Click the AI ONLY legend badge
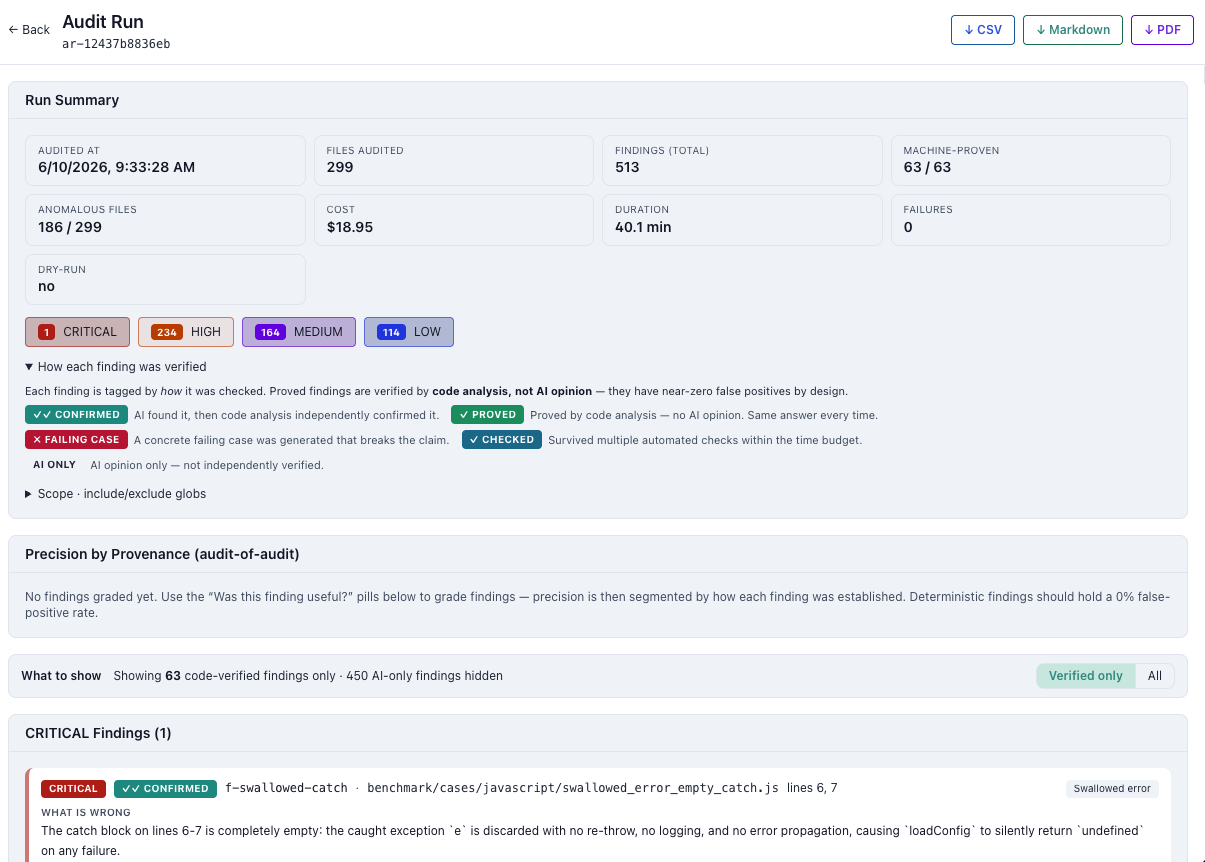 pos(54,465)
